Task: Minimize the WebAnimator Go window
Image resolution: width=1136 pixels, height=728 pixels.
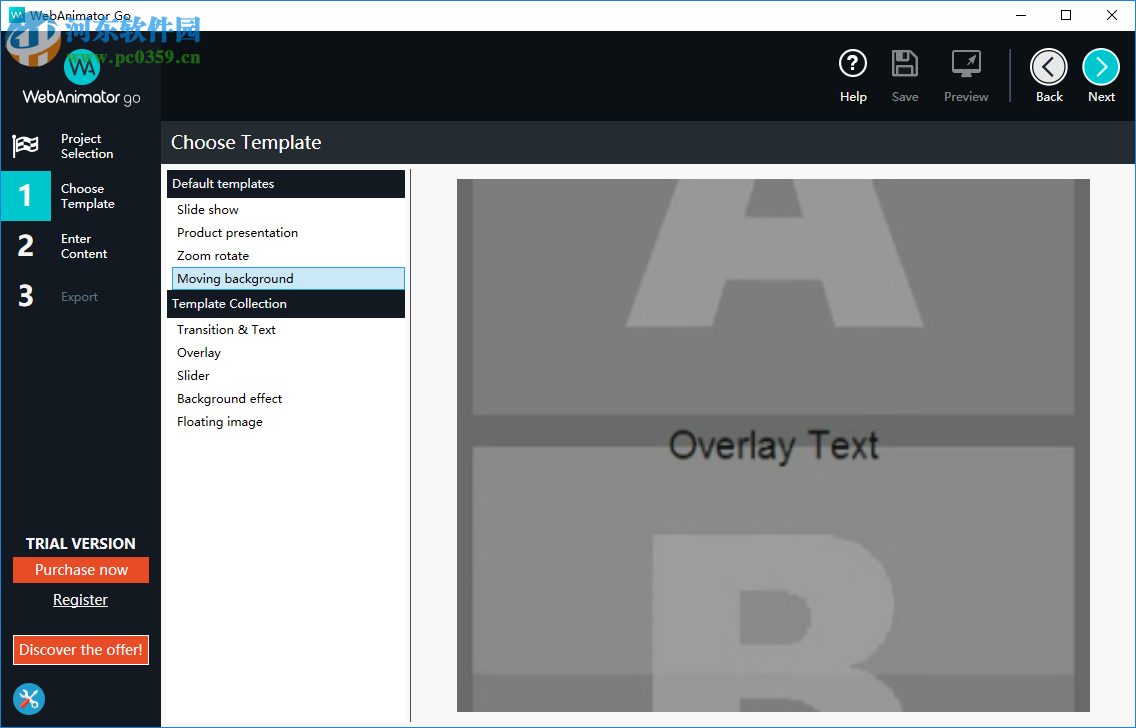Action: (1021, 15)
